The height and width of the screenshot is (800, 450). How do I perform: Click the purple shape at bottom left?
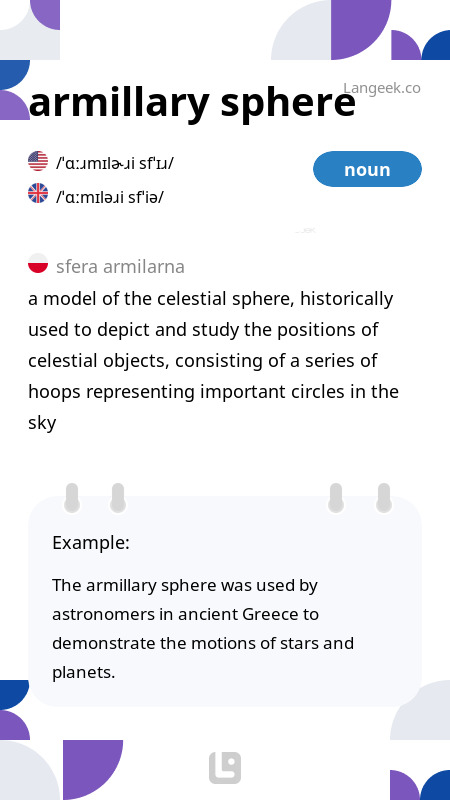[93, 770]
